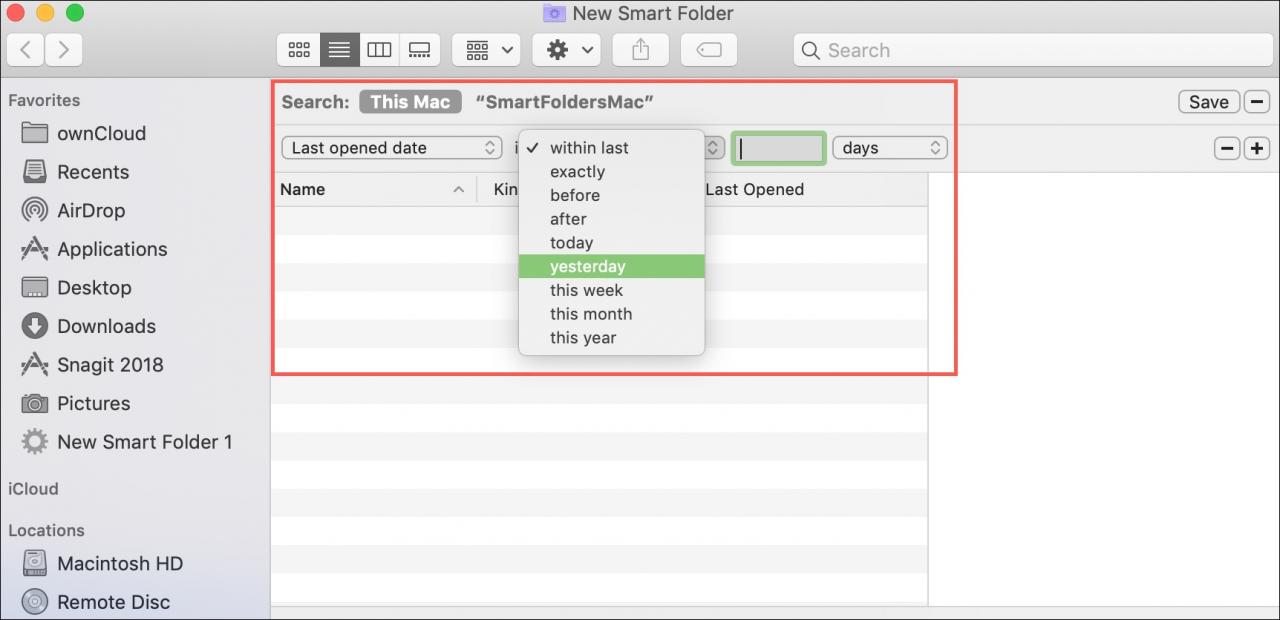Open the days unit dropdown

click(889, 148)
